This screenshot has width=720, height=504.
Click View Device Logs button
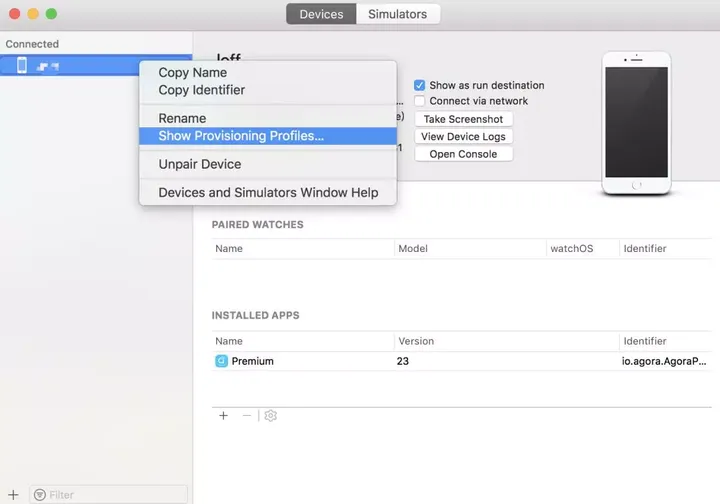tap(463, 136)
